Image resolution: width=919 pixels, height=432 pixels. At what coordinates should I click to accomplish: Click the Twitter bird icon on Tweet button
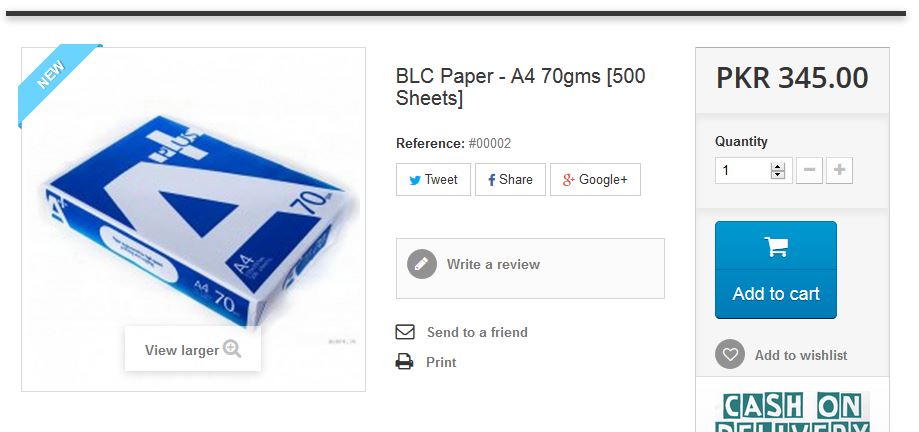pyautogui.click(x=415, y=180)
